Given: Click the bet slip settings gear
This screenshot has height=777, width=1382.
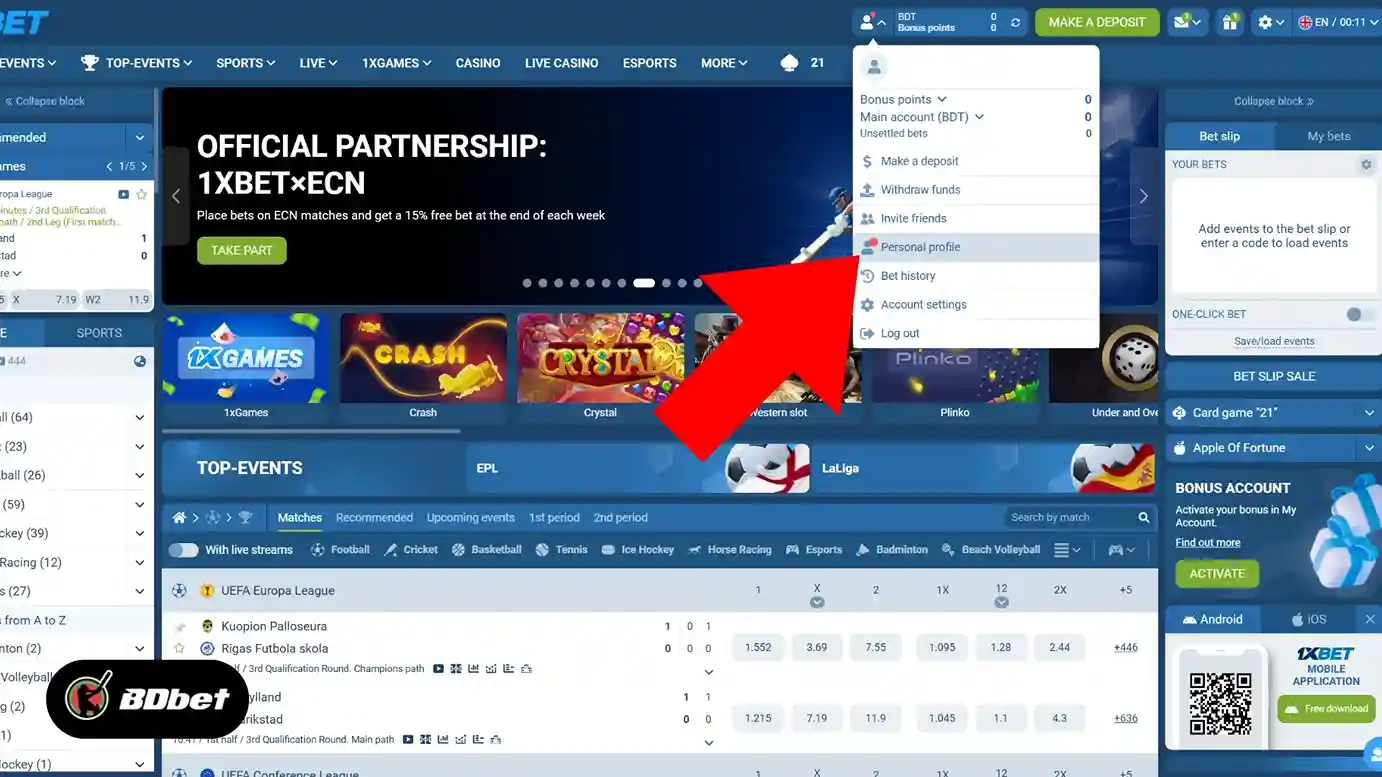Looking at the screenshot, I should [x=1366, y=164].
